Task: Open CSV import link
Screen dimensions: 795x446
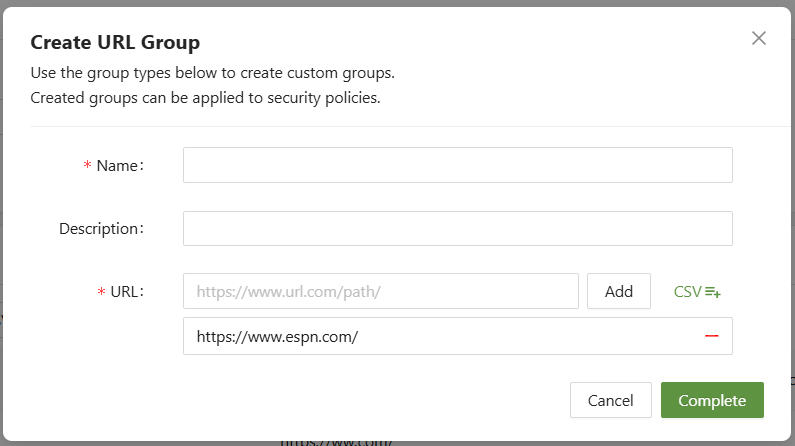Action: (688, 292)
